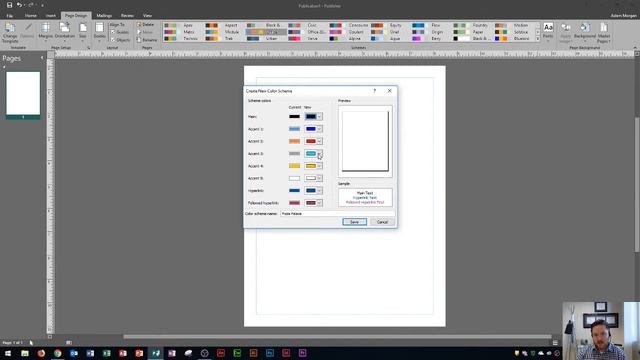
Task: Close the Create New Color Scheme dialog
Action: coord(389,91)
